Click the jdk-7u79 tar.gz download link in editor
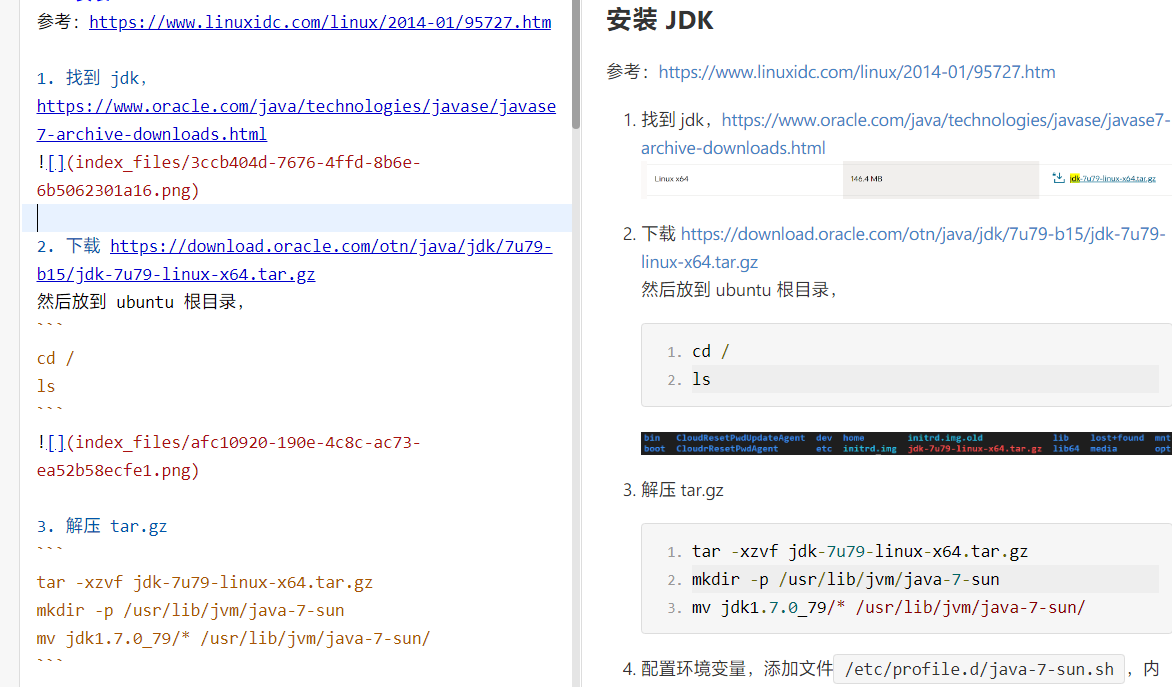 (x=294, y=260)
